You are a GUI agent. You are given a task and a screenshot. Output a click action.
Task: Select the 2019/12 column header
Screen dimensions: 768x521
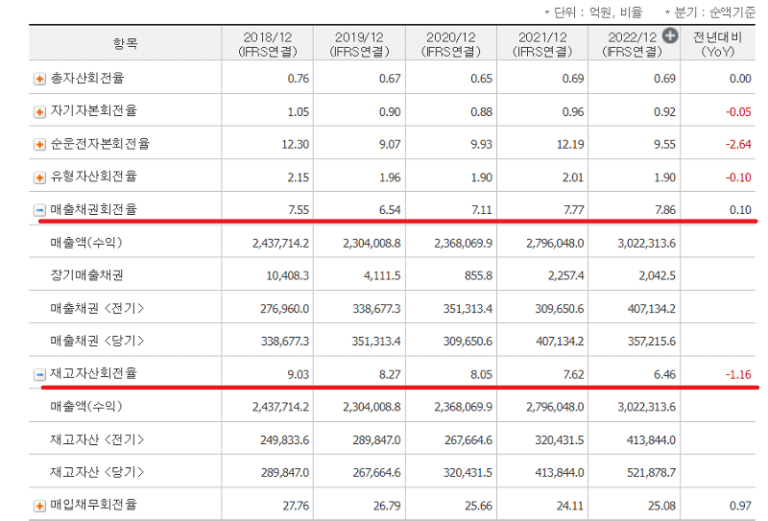click(x=360, y=43)
